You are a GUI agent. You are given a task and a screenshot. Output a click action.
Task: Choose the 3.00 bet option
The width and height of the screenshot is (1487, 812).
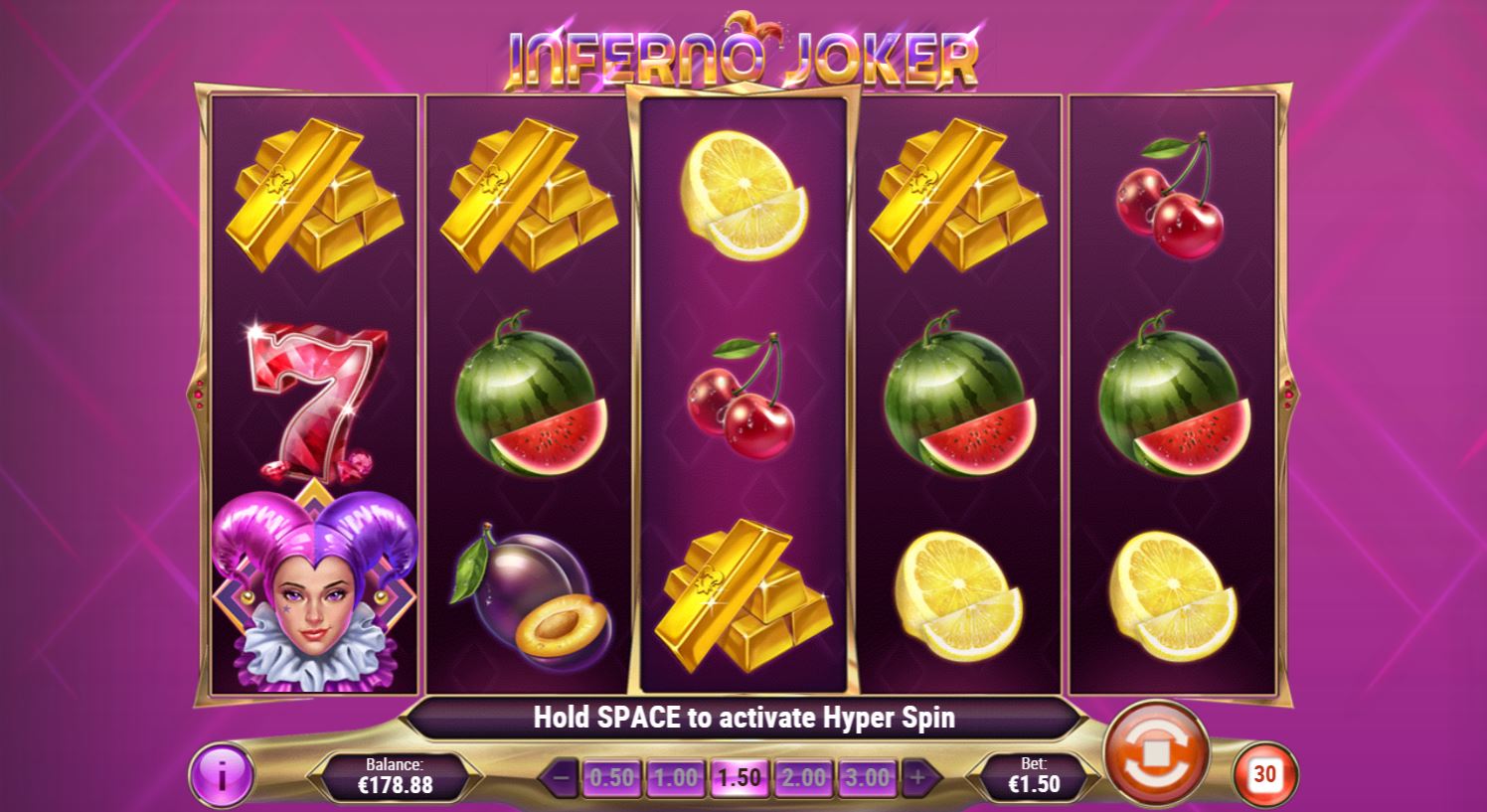867,777
